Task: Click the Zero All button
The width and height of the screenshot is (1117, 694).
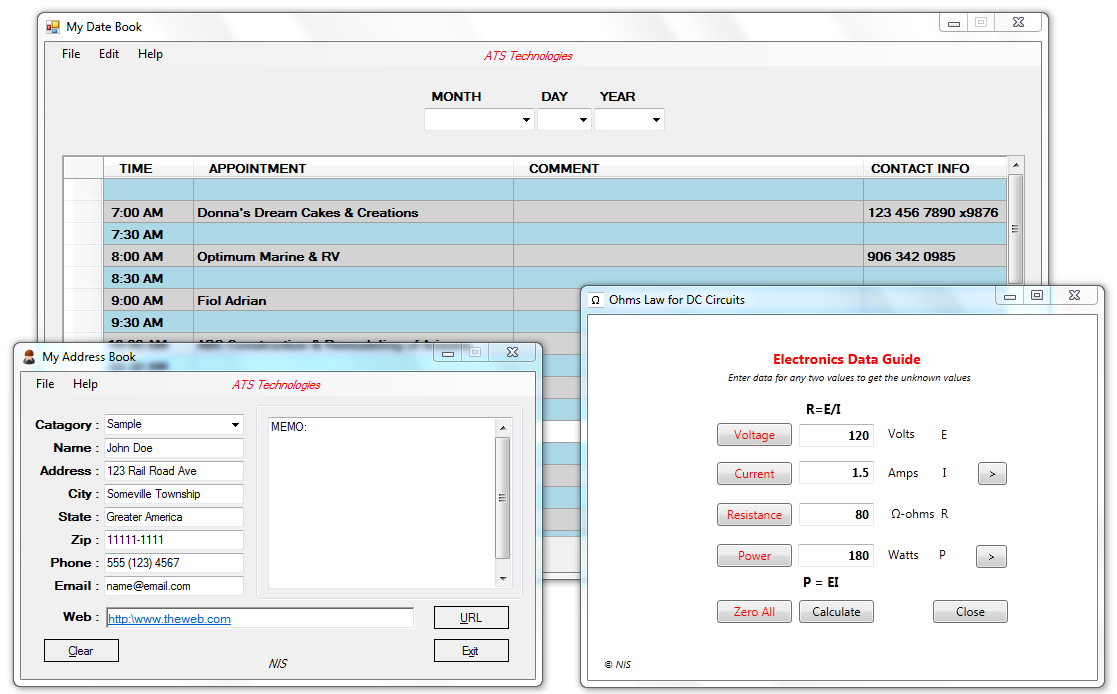Action: click(754, 612)
